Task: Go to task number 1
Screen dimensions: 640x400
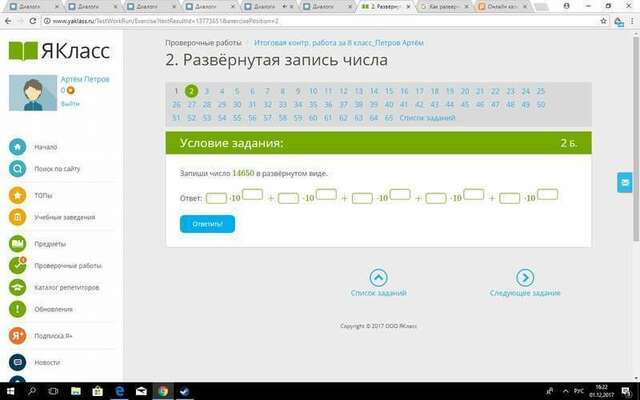Action: [x=176, y=91]
